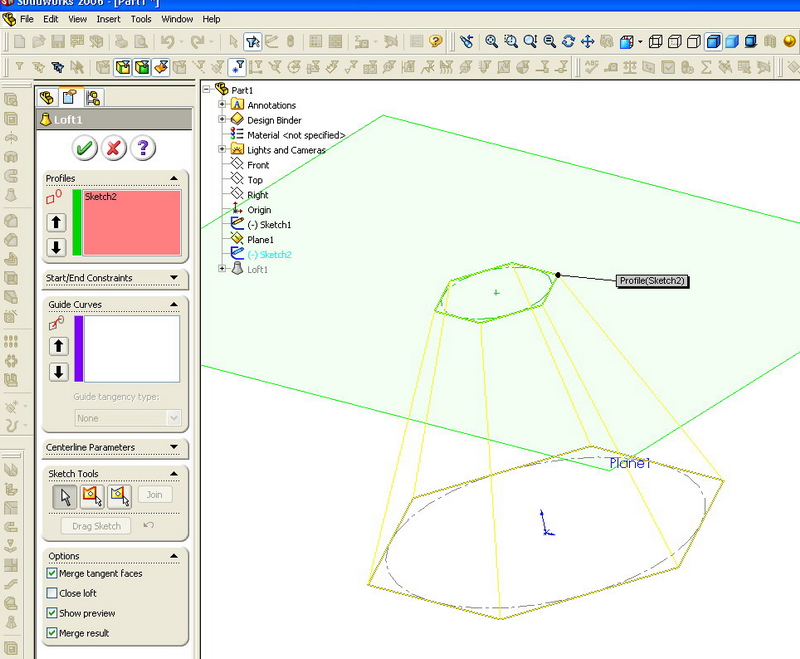800x659 pixels.
Task: Open loft help with question mark button
Action: pyautogui.click(x=143, y=149)
